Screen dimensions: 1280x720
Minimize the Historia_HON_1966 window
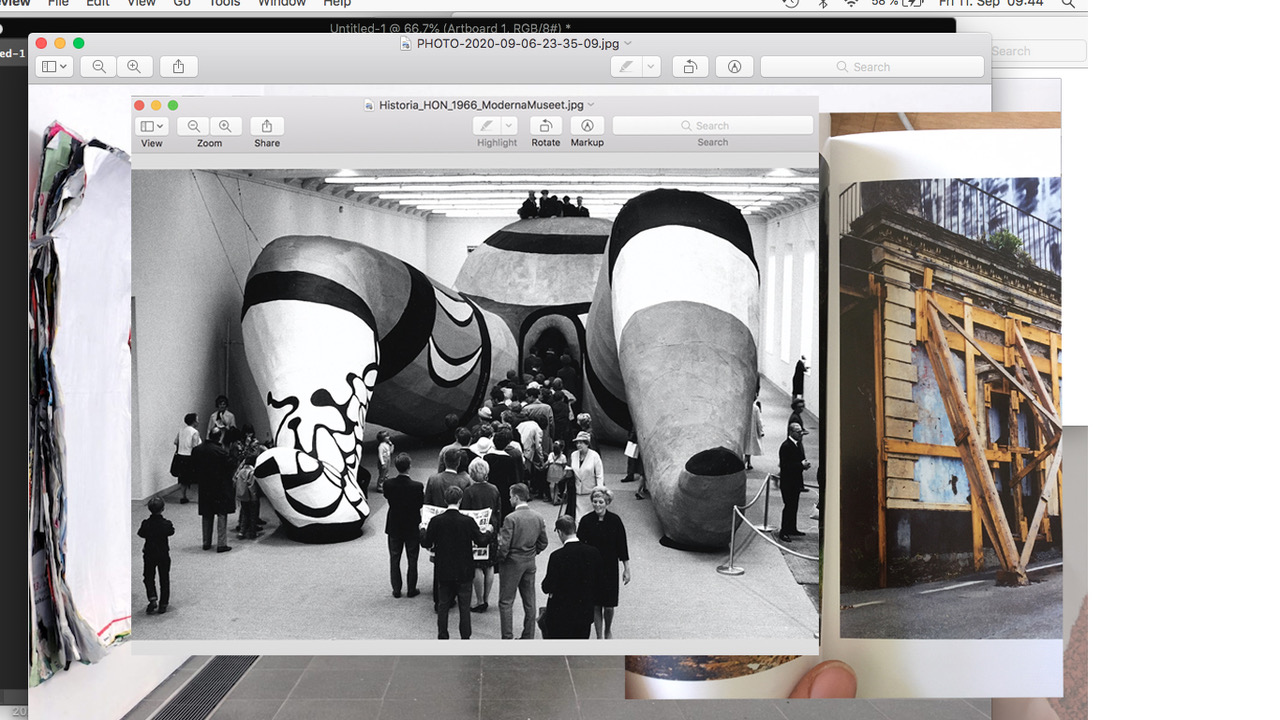pyautogui.click(x=156, y=105)
